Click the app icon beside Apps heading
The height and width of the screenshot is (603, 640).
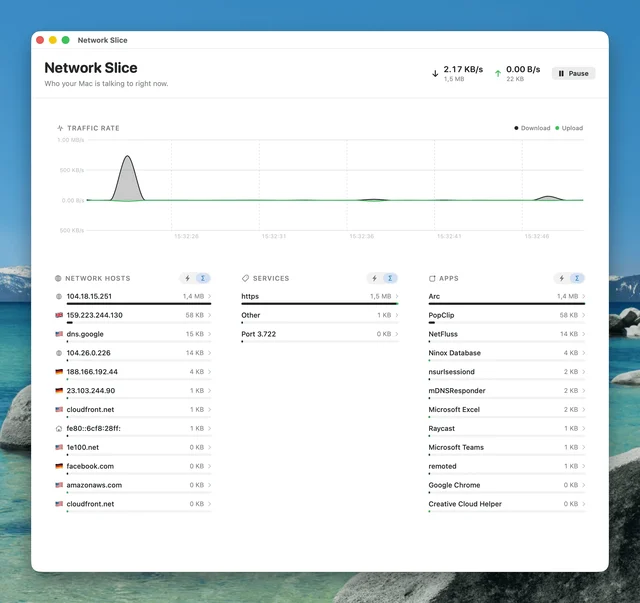click(432, 278)
